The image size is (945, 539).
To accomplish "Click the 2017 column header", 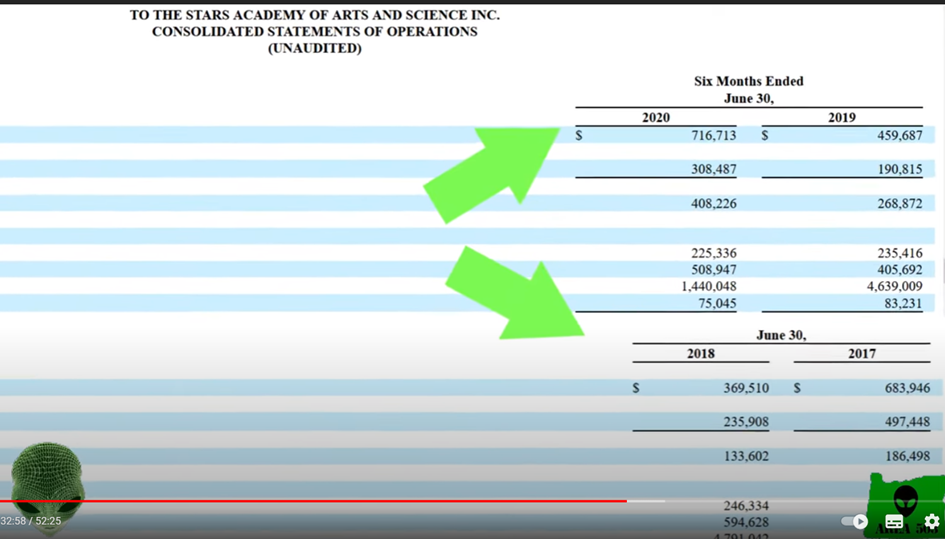I will pyautogui.click(x=862, y=354).
